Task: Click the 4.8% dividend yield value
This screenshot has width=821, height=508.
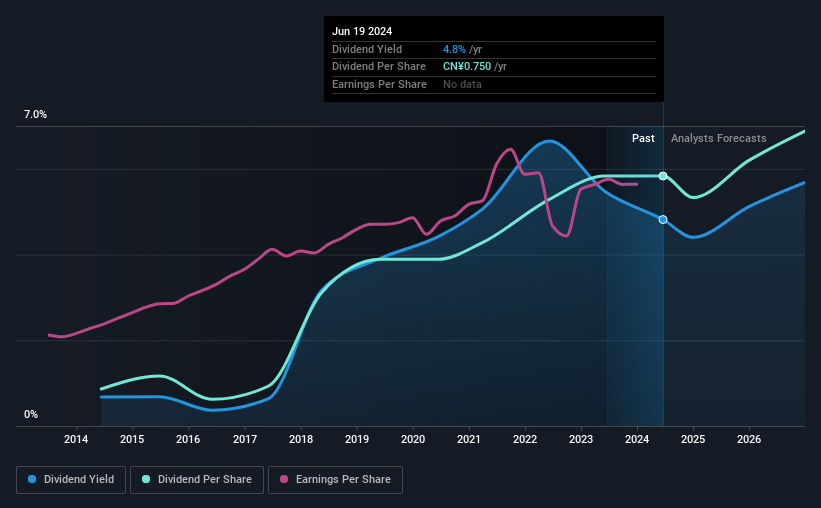Action: [x=454, y=49]
